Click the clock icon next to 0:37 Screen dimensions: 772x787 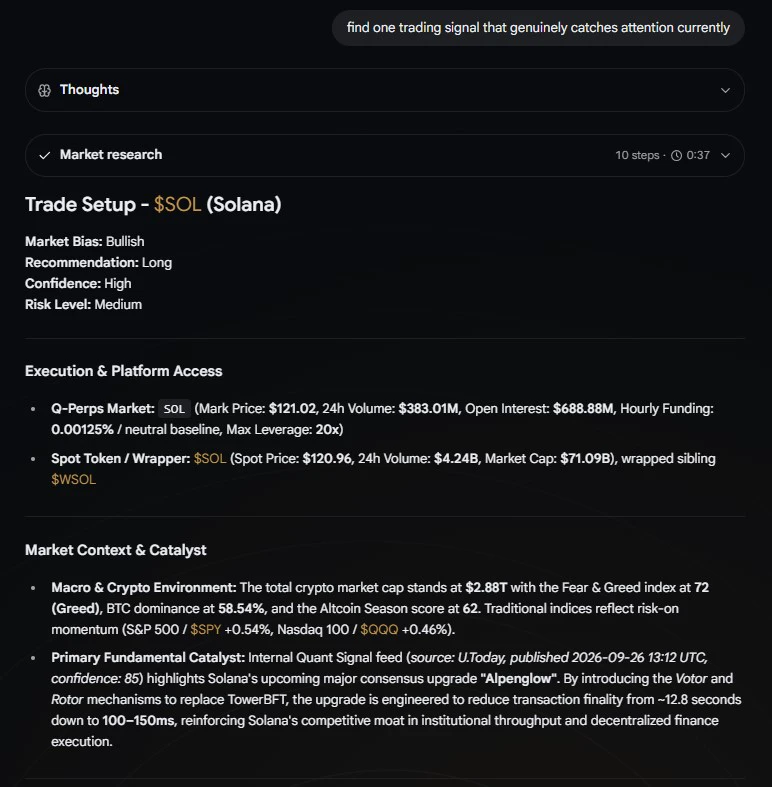676,156
